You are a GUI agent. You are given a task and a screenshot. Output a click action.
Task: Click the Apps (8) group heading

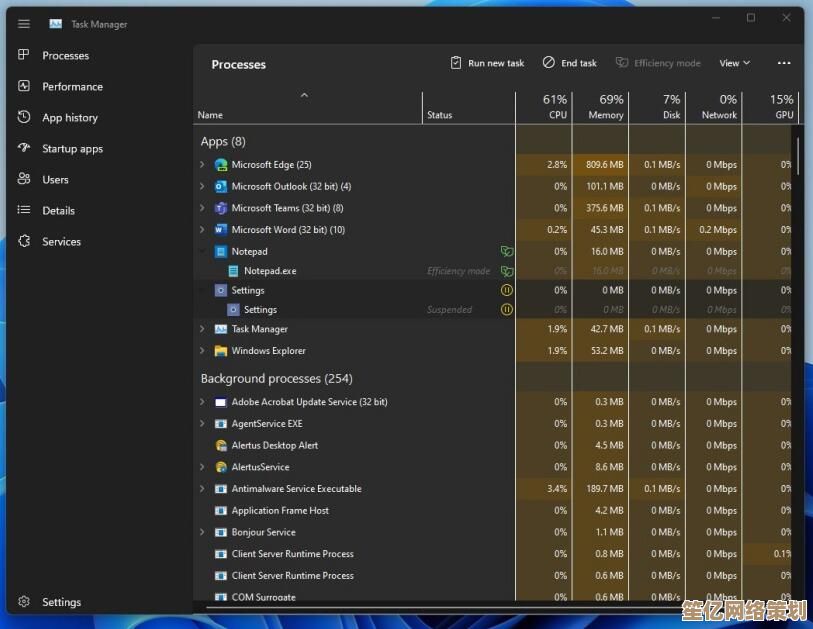[x=223, y=142]
